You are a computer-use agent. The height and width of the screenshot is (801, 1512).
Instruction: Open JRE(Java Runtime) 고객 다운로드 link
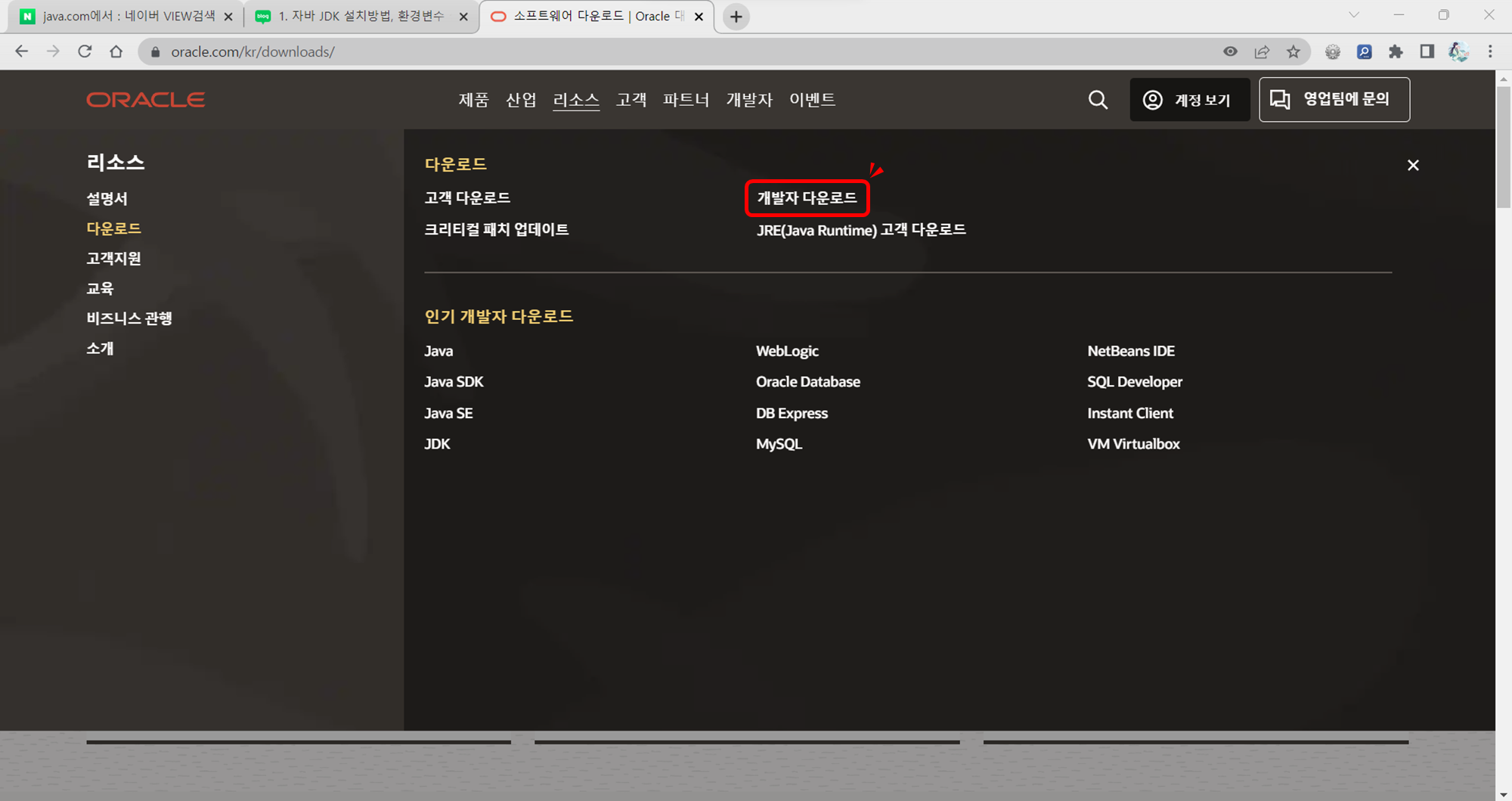(861, 230)
